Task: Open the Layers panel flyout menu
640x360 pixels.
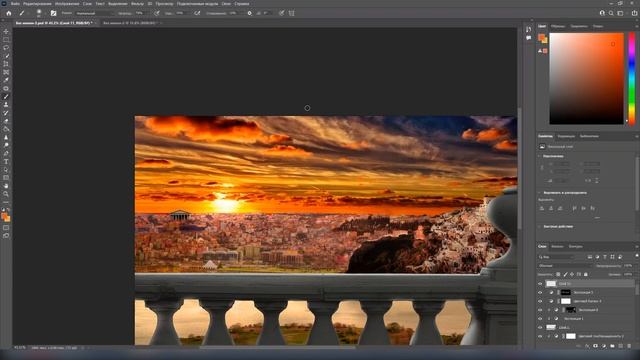Action: (637, 247)
